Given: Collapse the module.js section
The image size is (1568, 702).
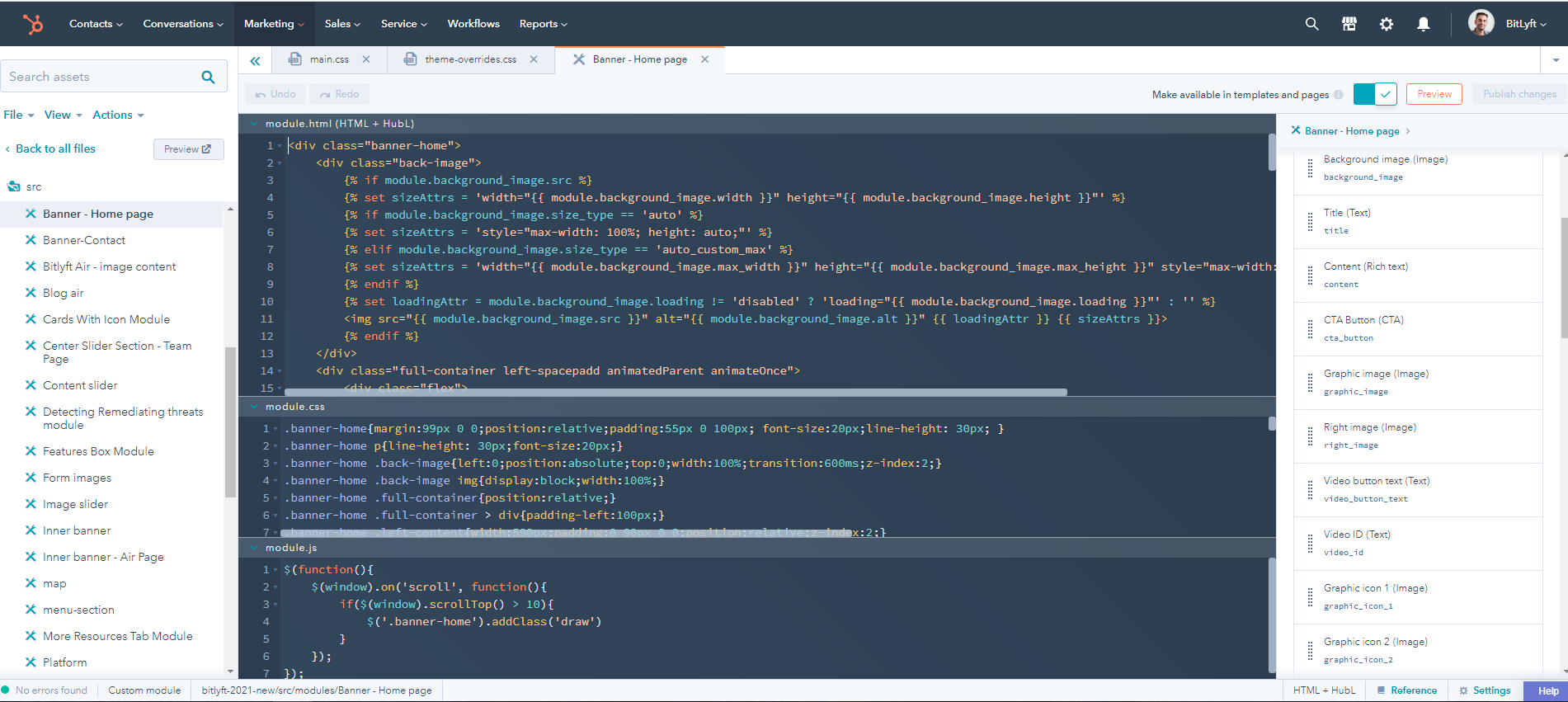Looking at the screenshot, I should (x=253, y=548).
